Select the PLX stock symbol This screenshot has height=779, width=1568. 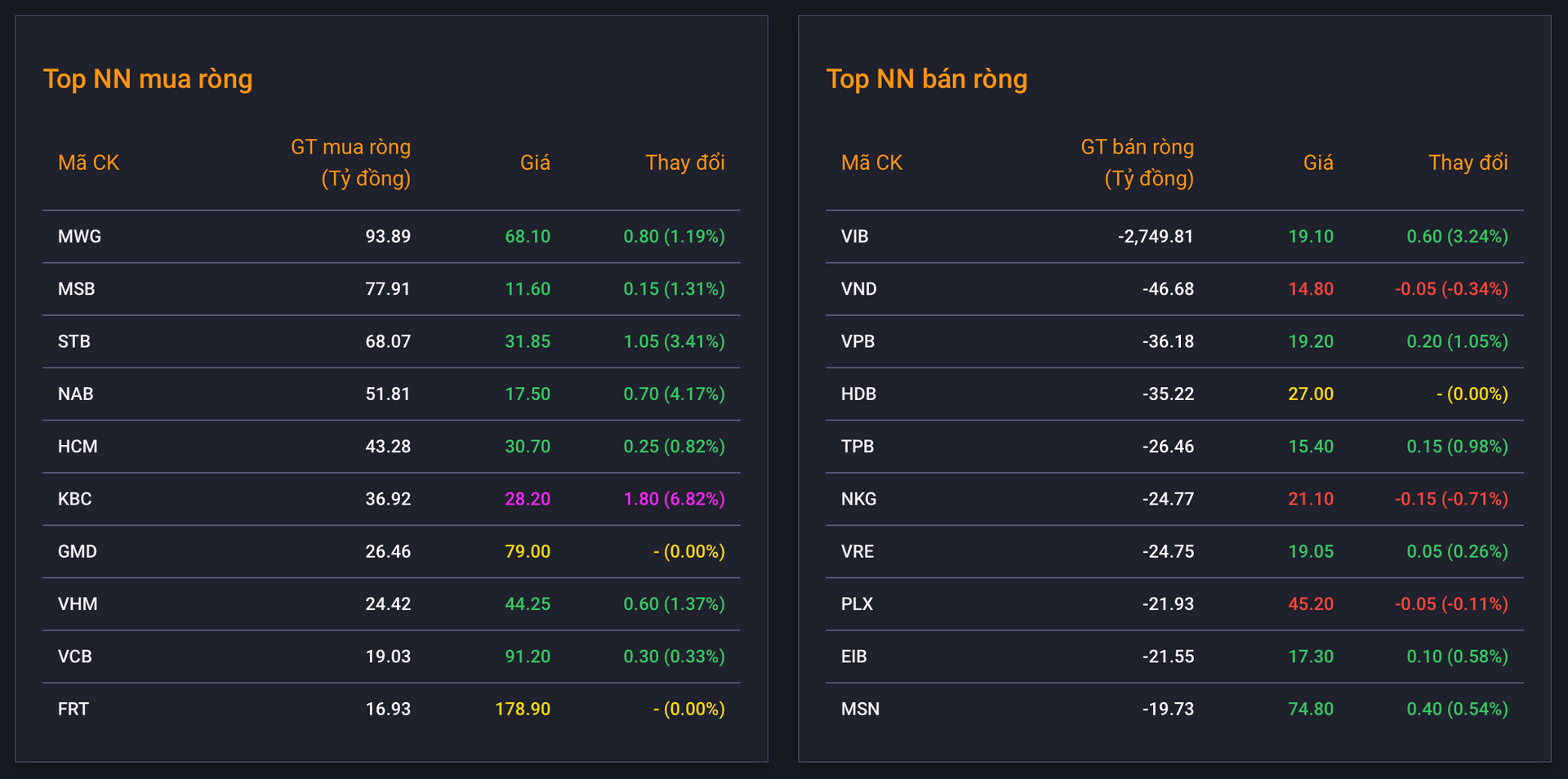point(857,604)
